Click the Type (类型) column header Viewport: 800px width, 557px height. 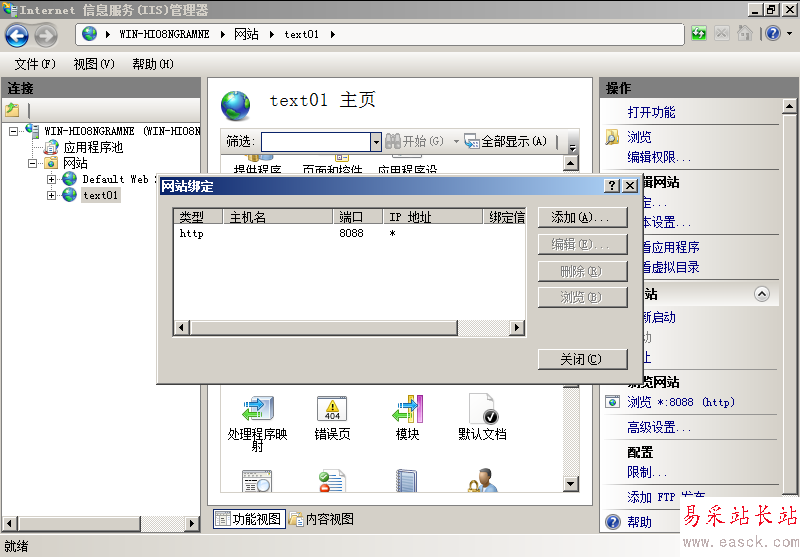pos(198,217)
